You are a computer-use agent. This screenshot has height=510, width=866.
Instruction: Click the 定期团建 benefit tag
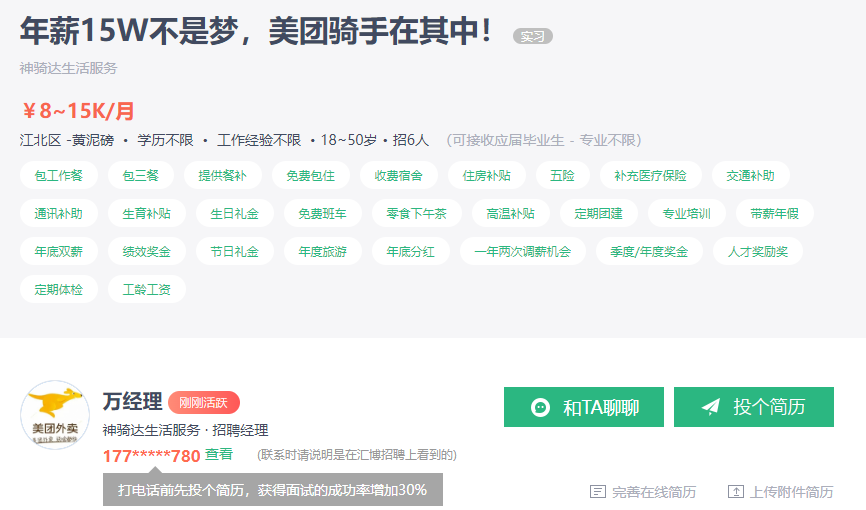599,213
